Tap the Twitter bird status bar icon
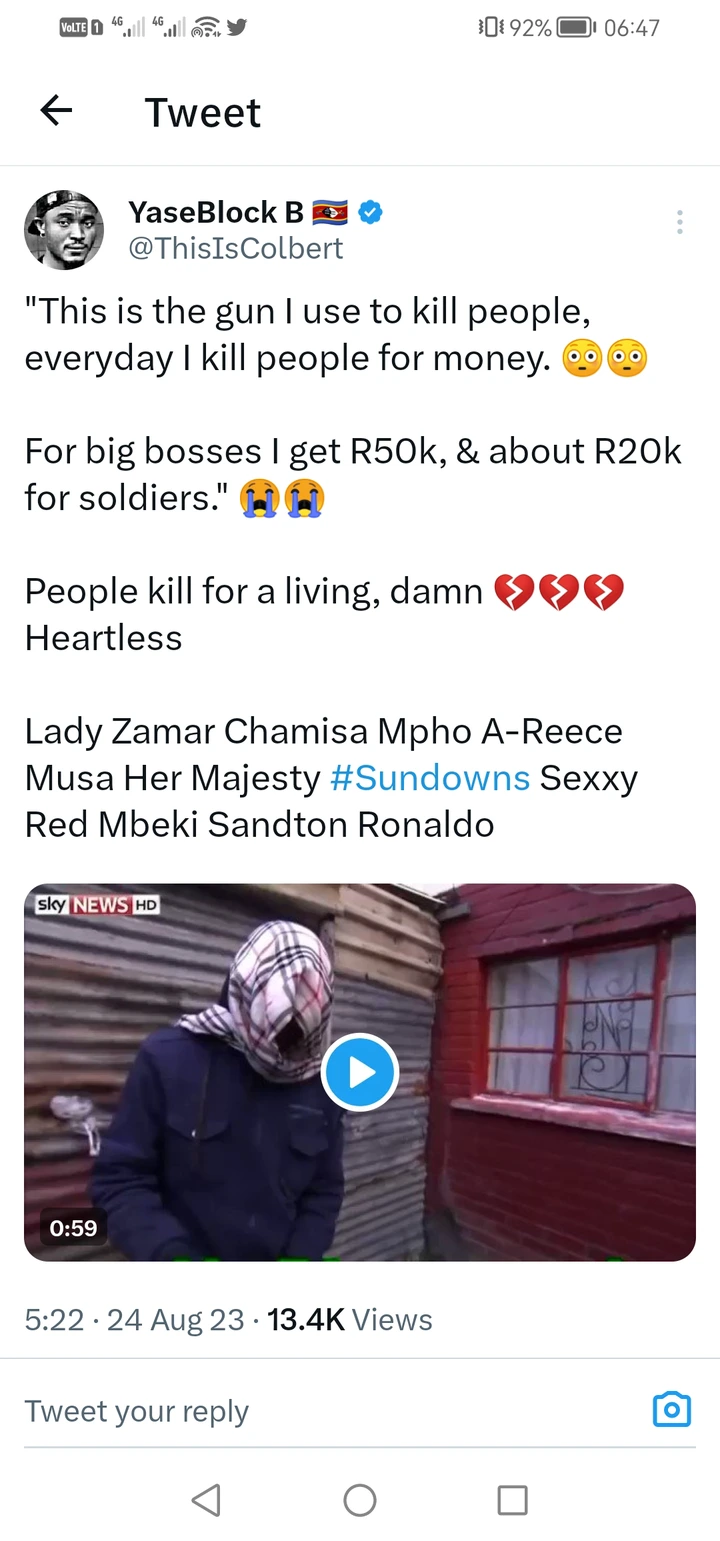Screen dimensions: 720x1541 tap(236, 28)
